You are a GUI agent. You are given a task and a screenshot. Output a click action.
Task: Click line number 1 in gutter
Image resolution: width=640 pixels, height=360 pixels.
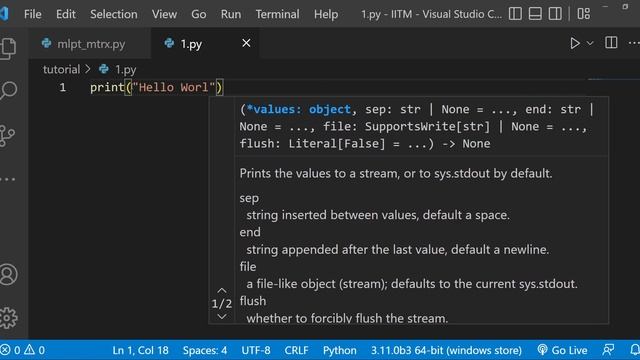(x=62, y=87)
